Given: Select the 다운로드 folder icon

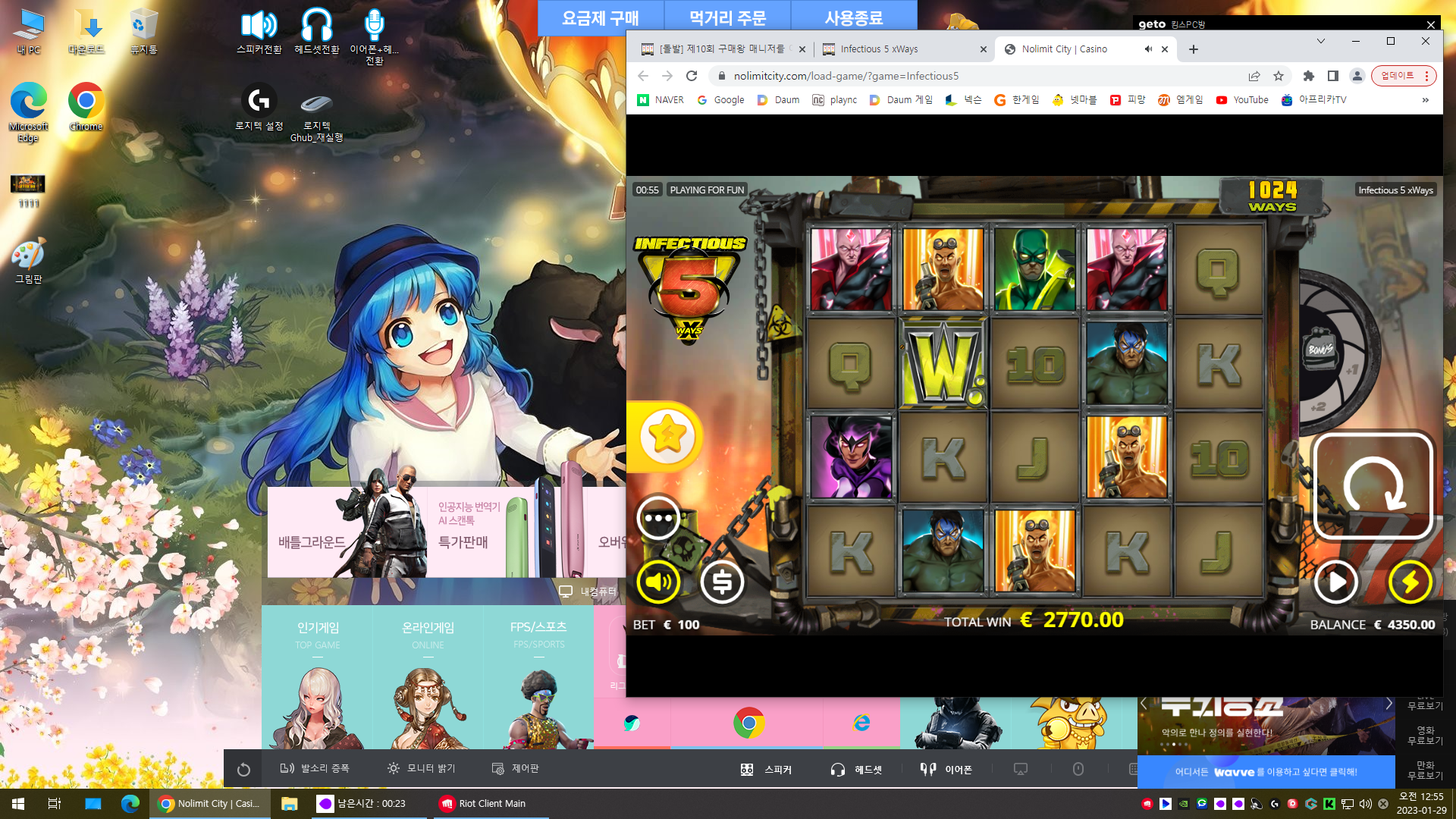Looking at the screenshot, I should tap(86, 32).
